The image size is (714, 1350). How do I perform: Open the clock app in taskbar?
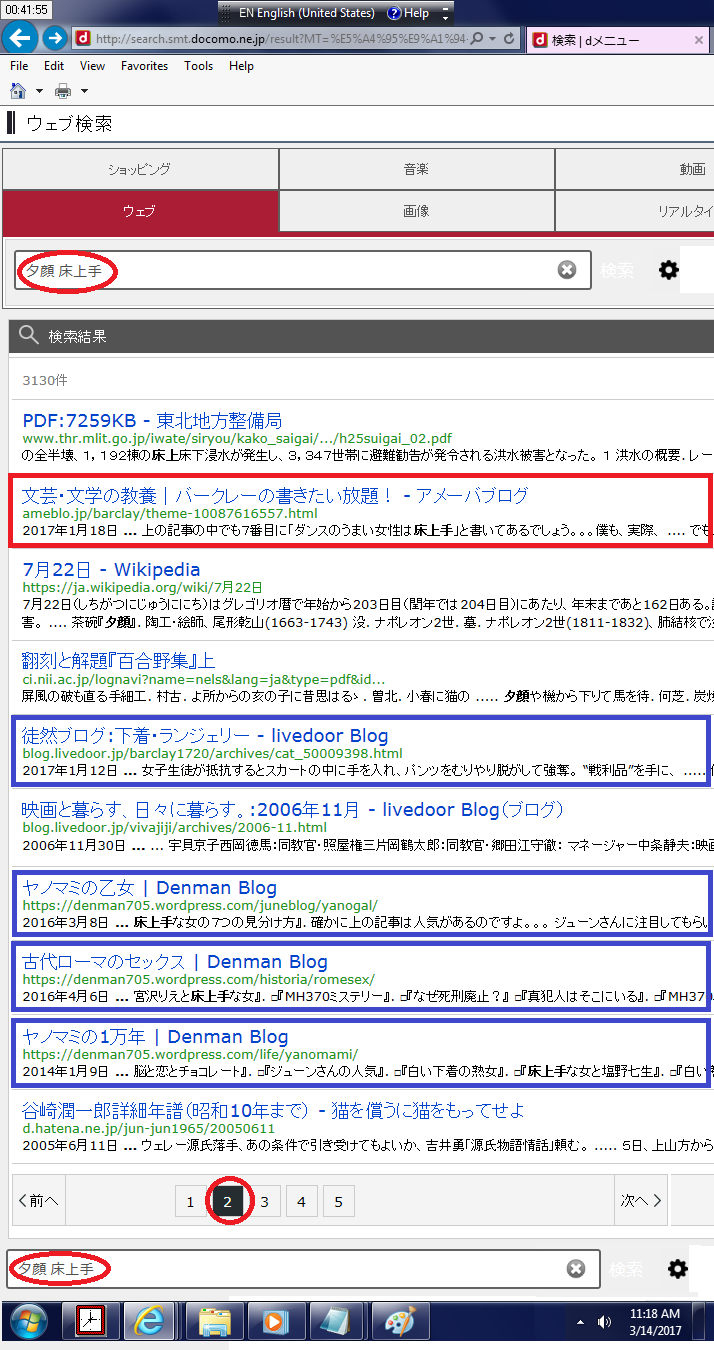[x=91, y=1322]
